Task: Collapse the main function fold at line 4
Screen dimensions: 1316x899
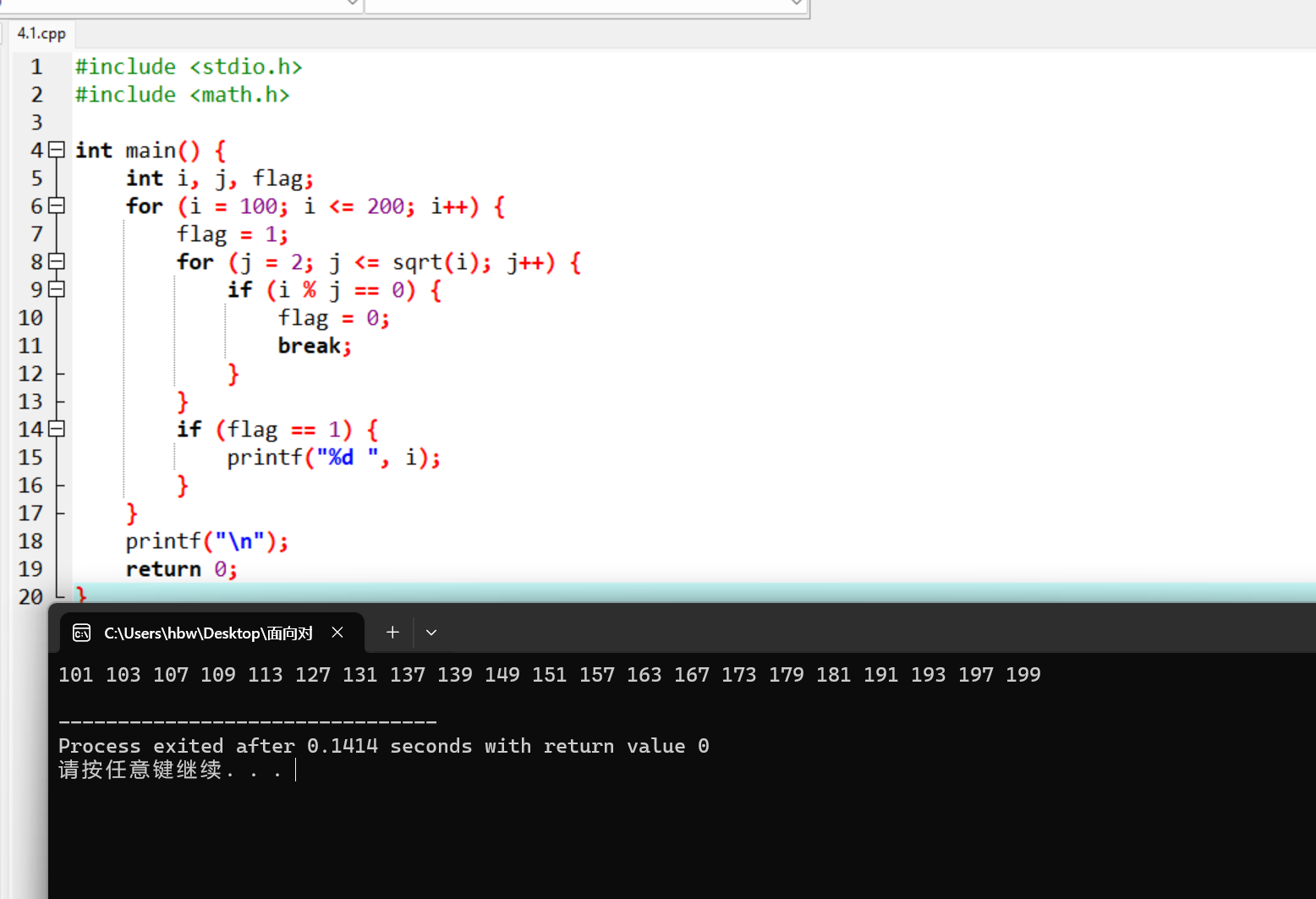Action: click(x=57, y=150)
